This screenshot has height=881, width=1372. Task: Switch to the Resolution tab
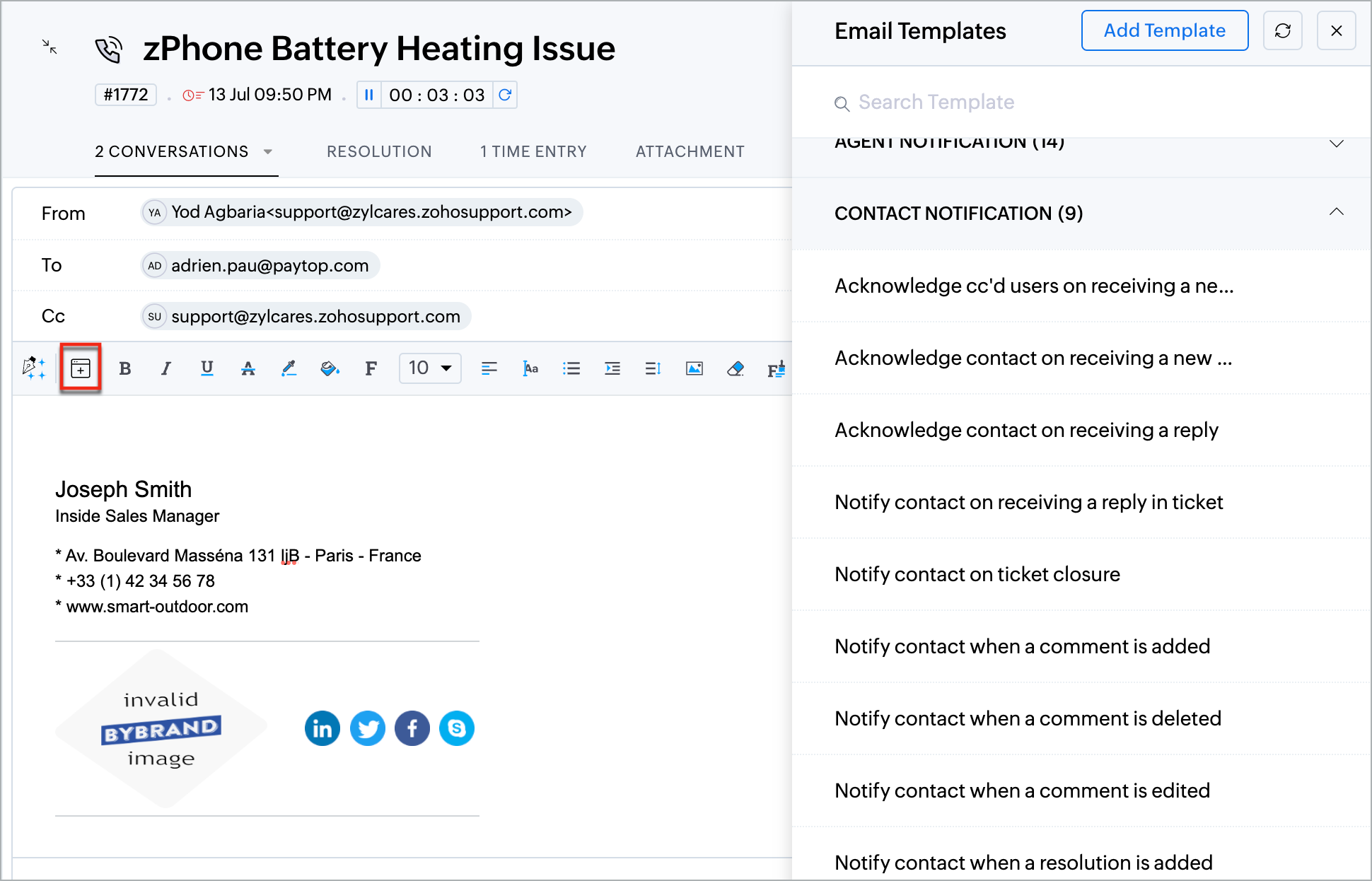379,151
